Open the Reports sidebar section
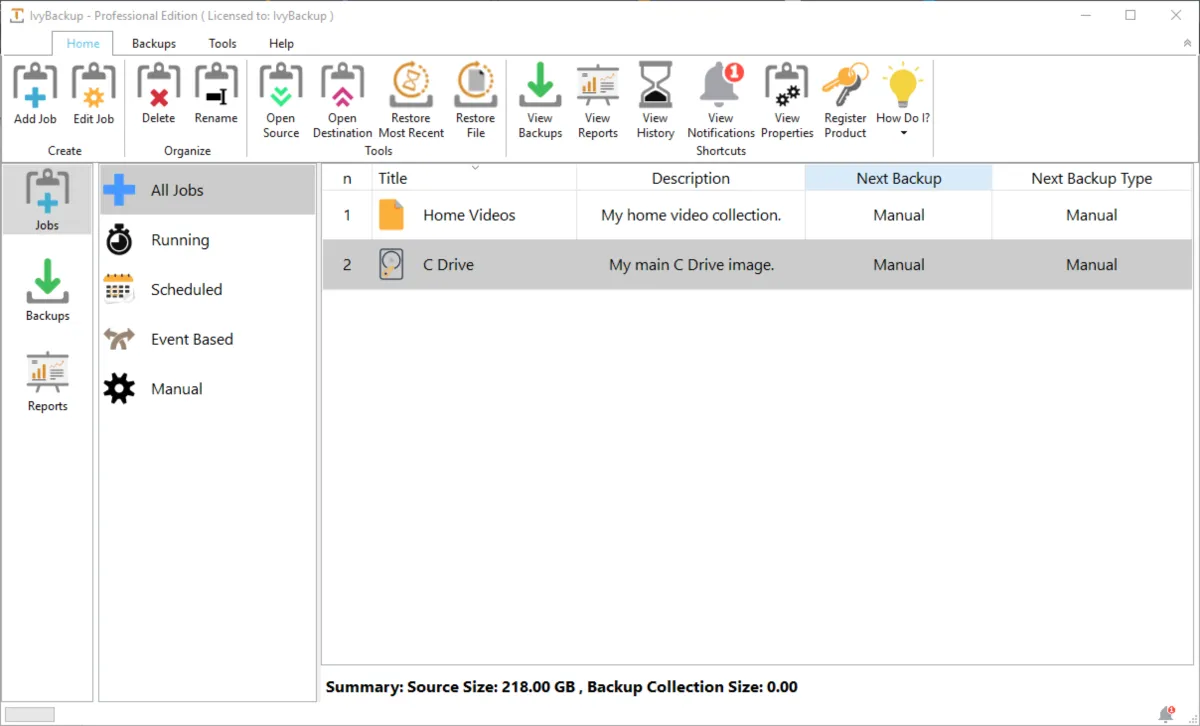The width and height of the screenshot is (1200, 726). pos(47,382)
